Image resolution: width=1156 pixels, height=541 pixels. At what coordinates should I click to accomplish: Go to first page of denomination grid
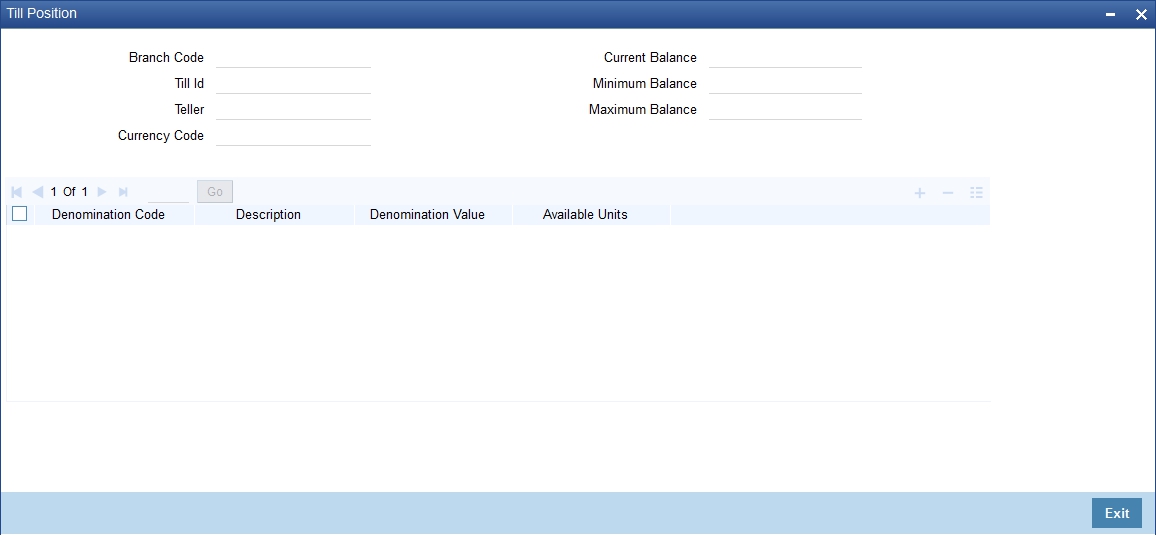click(x=17, y=192)
